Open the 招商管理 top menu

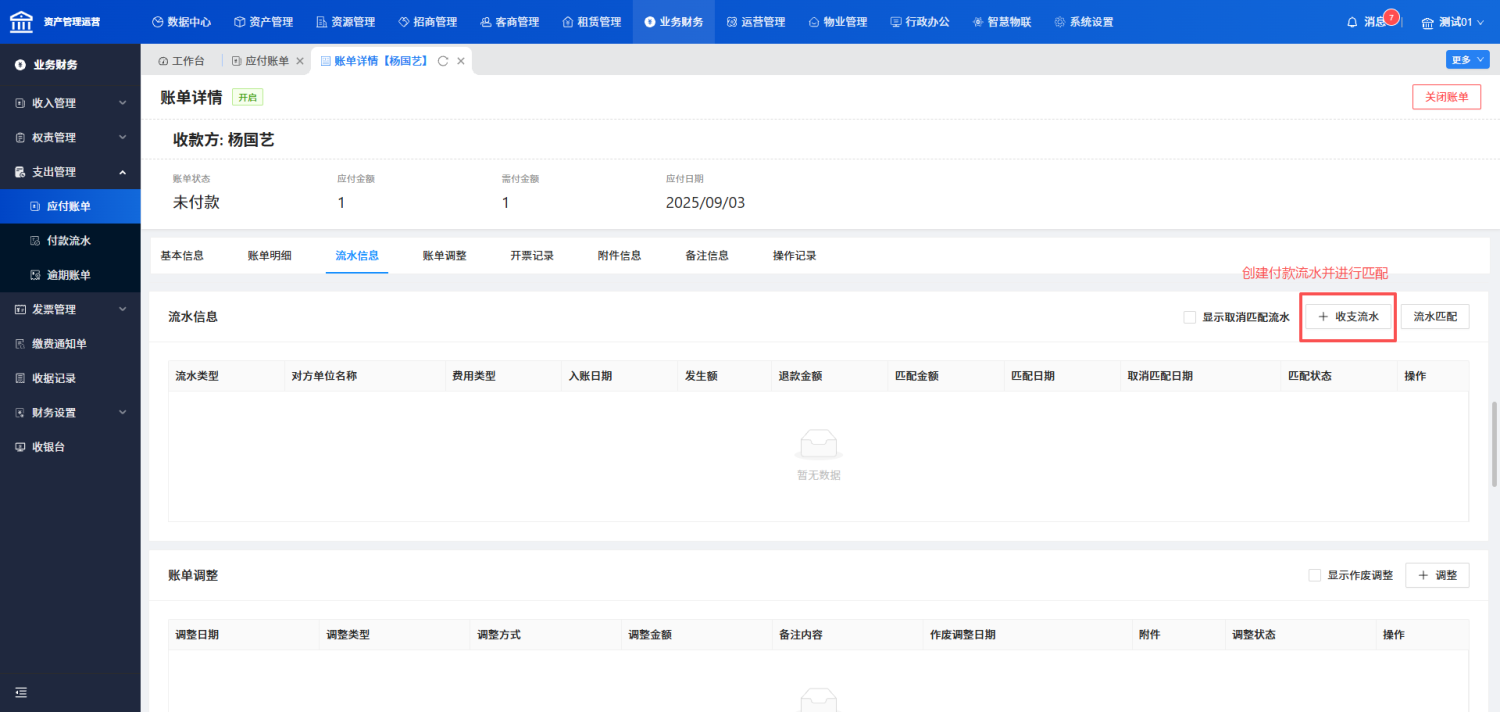tap(427, 22)
